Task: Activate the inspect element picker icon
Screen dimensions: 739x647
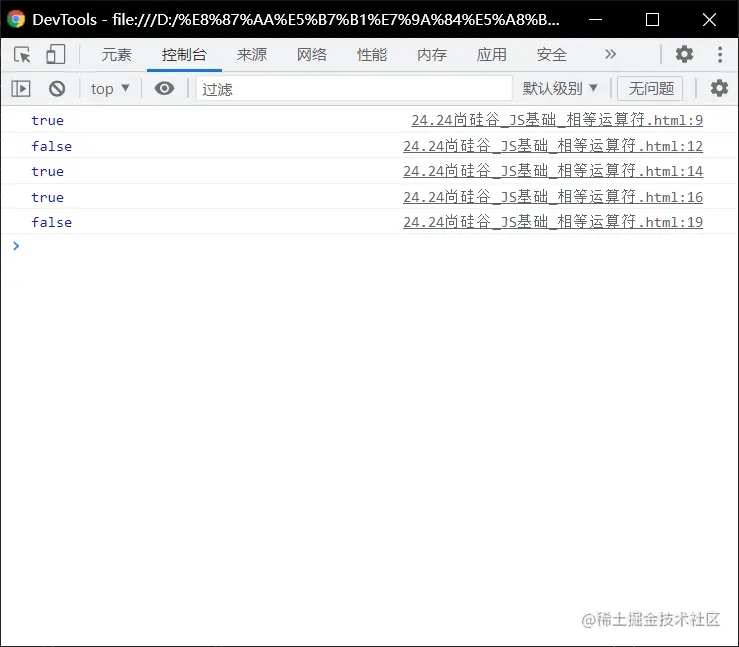Action: pos(22,55)
